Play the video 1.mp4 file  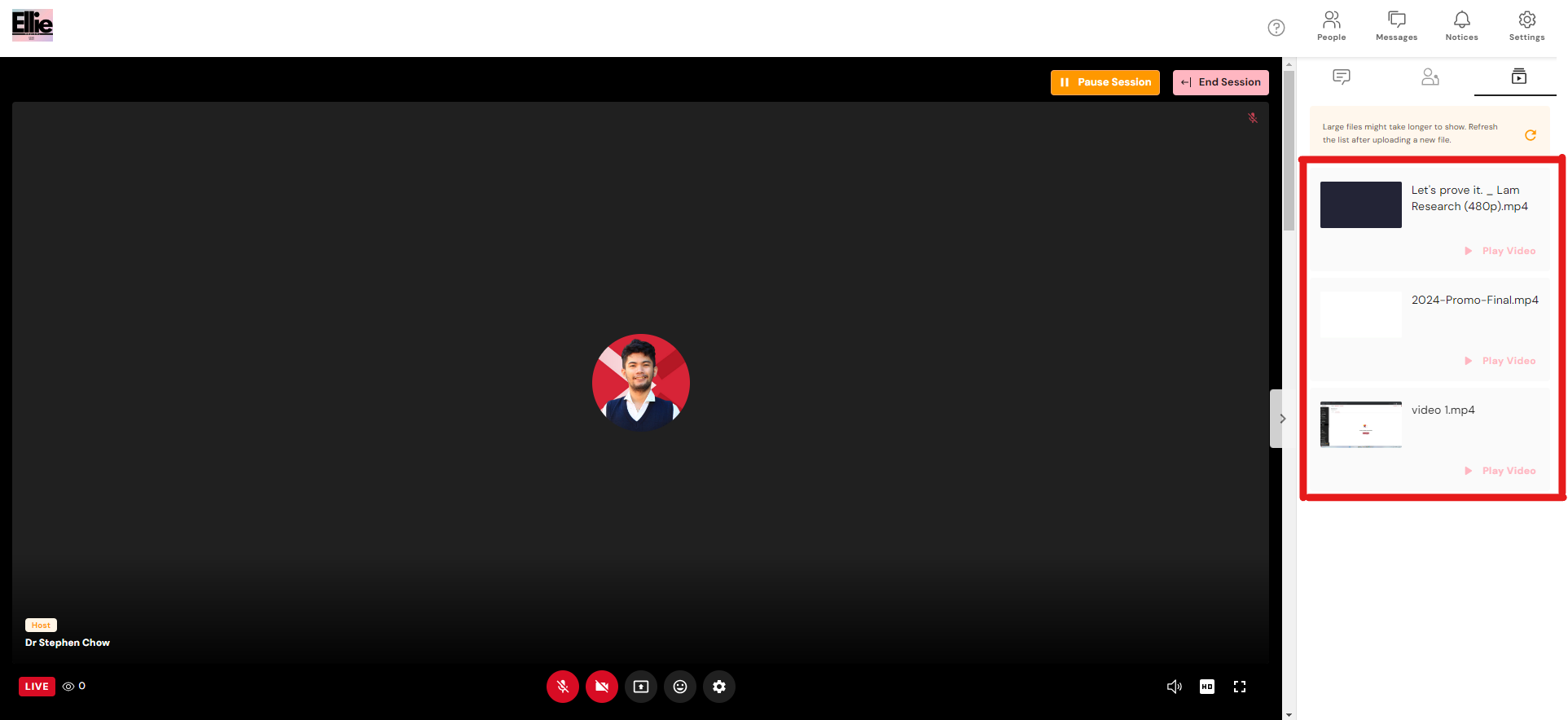(1500, 471)
